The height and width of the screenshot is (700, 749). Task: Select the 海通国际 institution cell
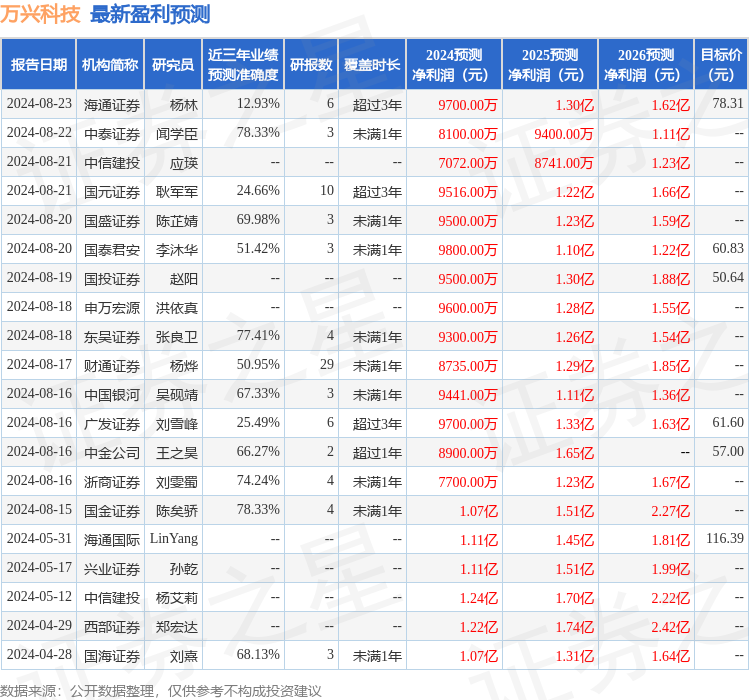[112, 540]
